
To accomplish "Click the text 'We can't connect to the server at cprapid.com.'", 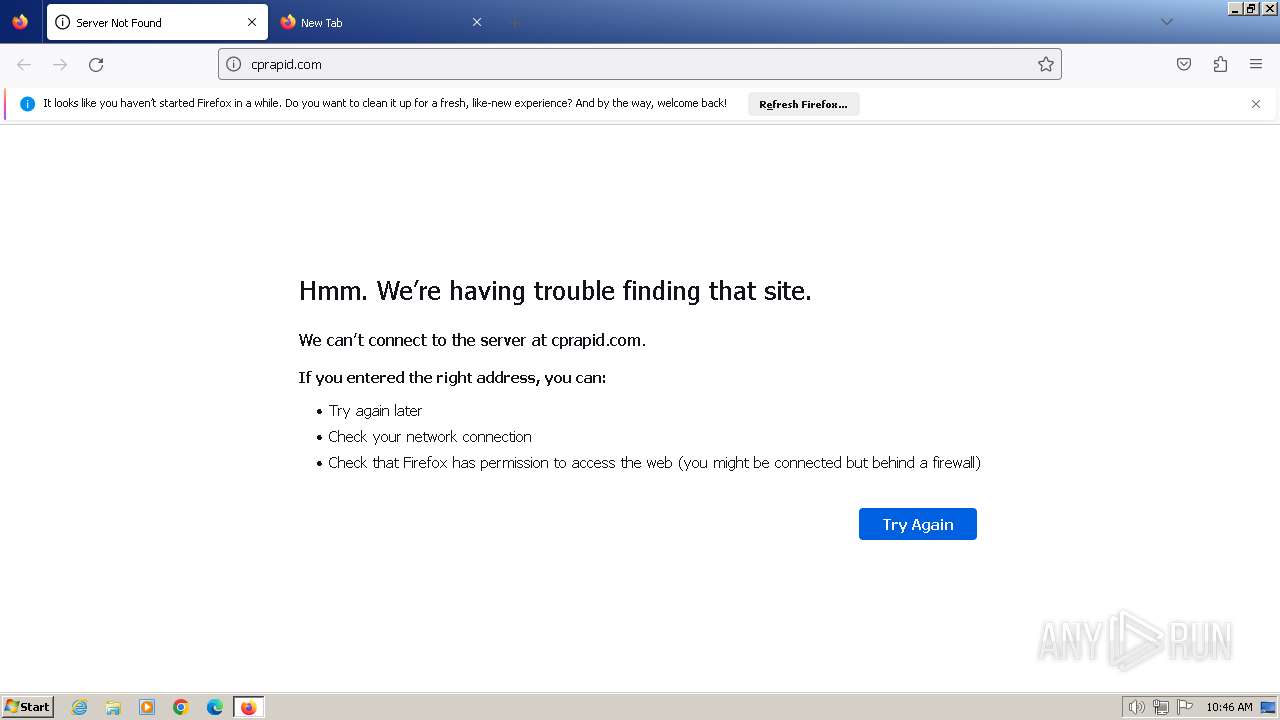I will click(x=472, y=340).
